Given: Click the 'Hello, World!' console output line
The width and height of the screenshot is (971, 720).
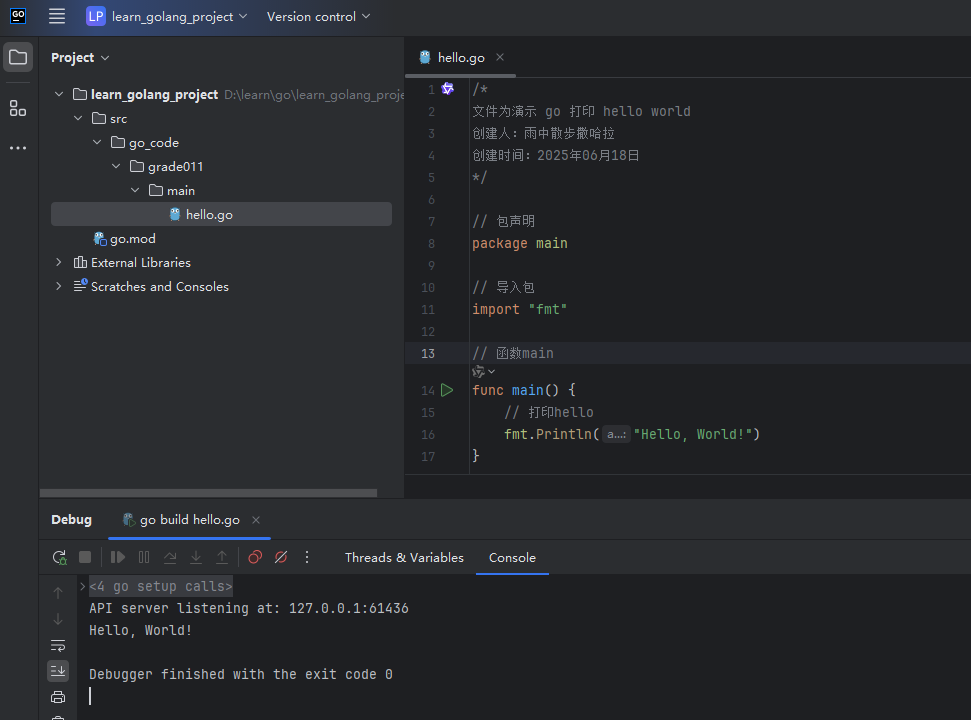Looking at the screenshot, I should coord(141,630).
